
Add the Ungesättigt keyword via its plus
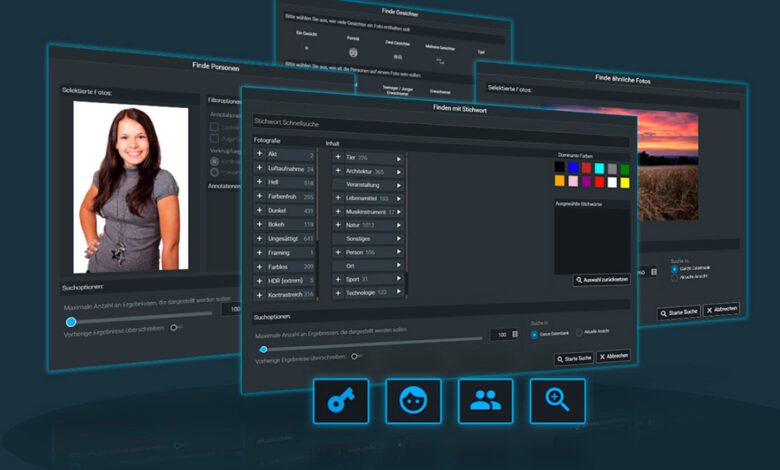point(259,239)
